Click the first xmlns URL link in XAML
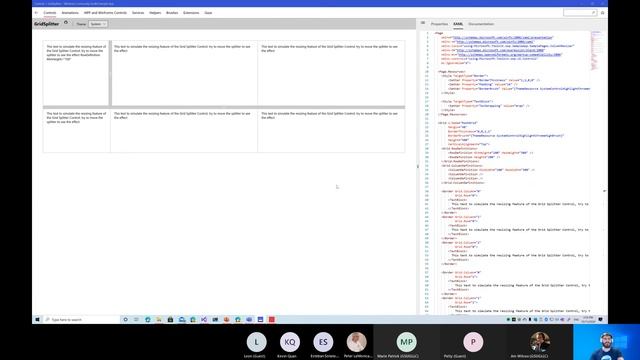Screen dimensions: 640x360 503,38
